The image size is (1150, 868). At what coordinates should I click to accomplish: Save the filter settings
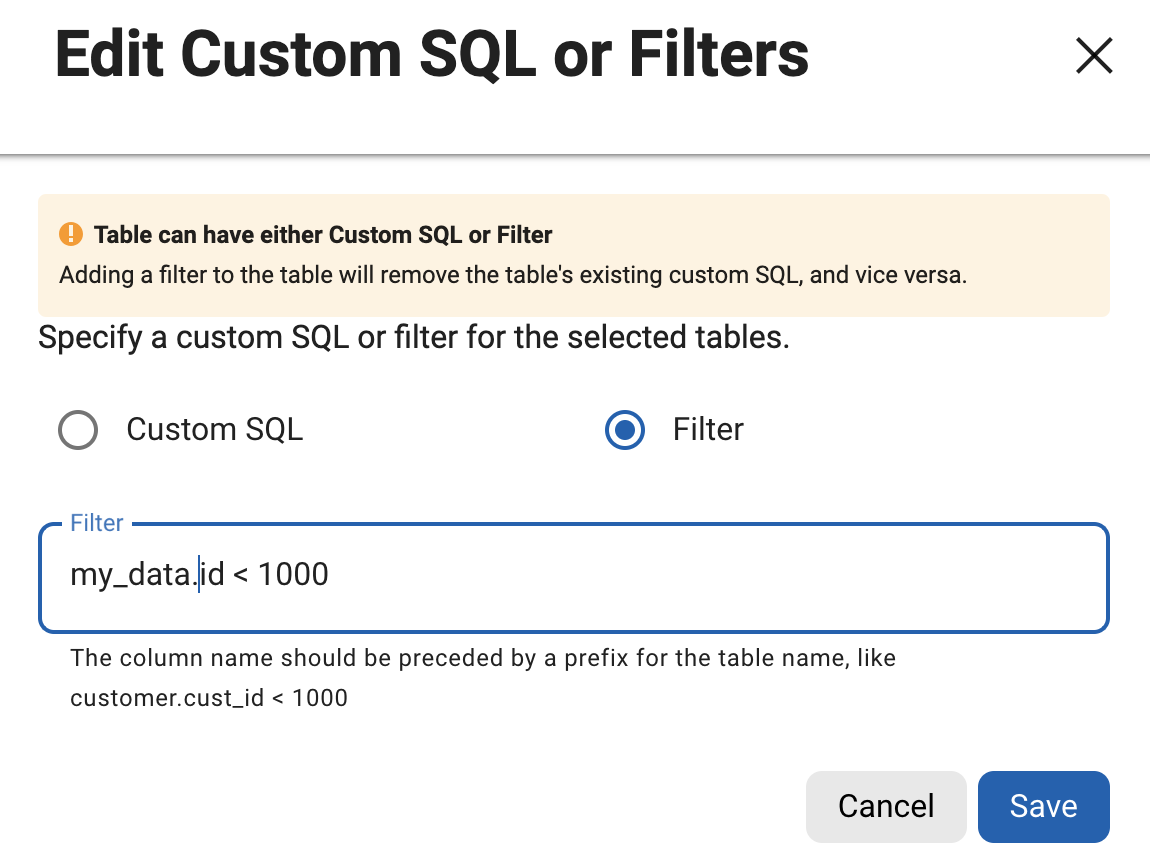[1043, 806]
